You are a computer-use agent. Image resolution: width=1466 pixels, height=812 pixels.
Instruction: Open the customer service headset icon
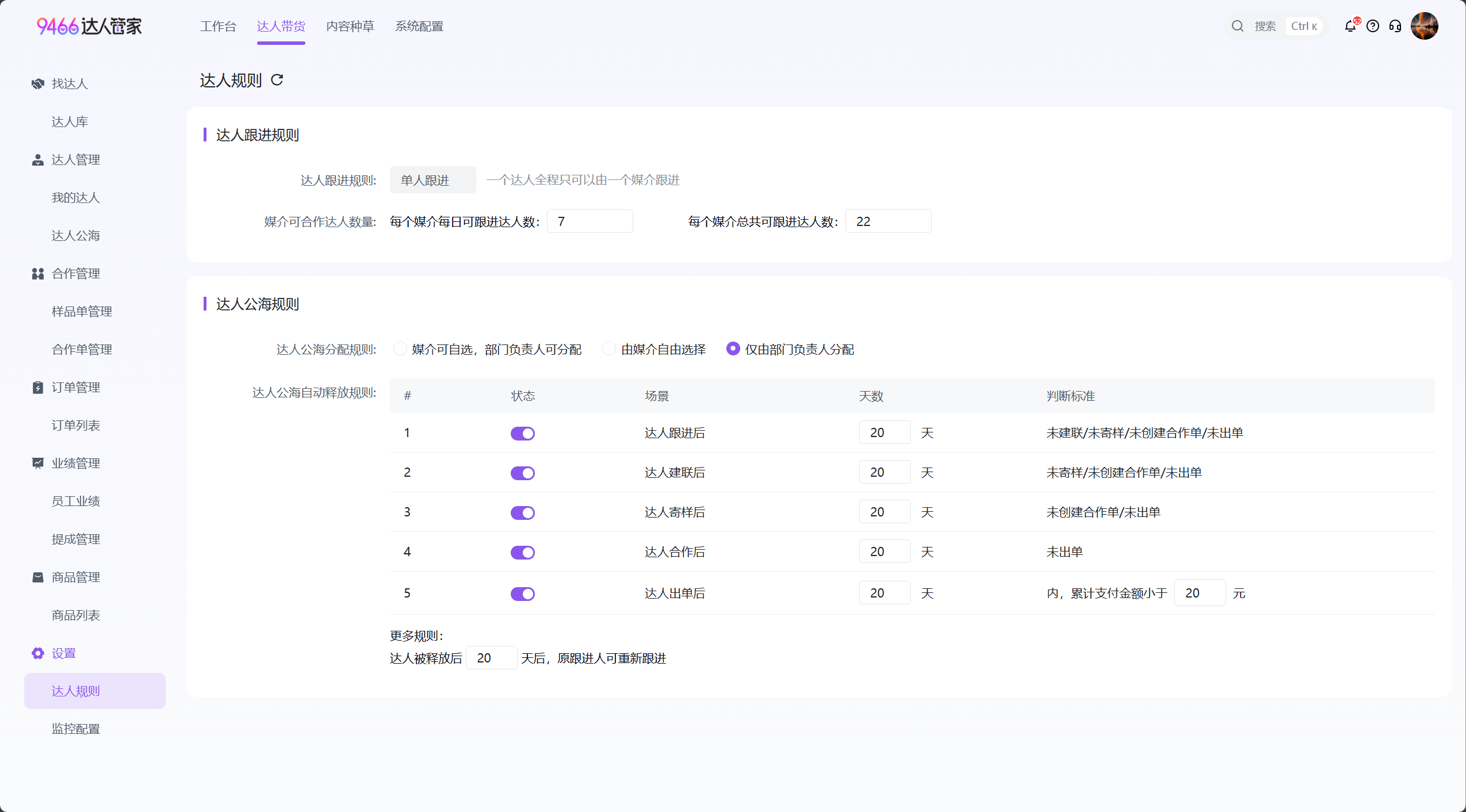click(x=1395, y=26)
